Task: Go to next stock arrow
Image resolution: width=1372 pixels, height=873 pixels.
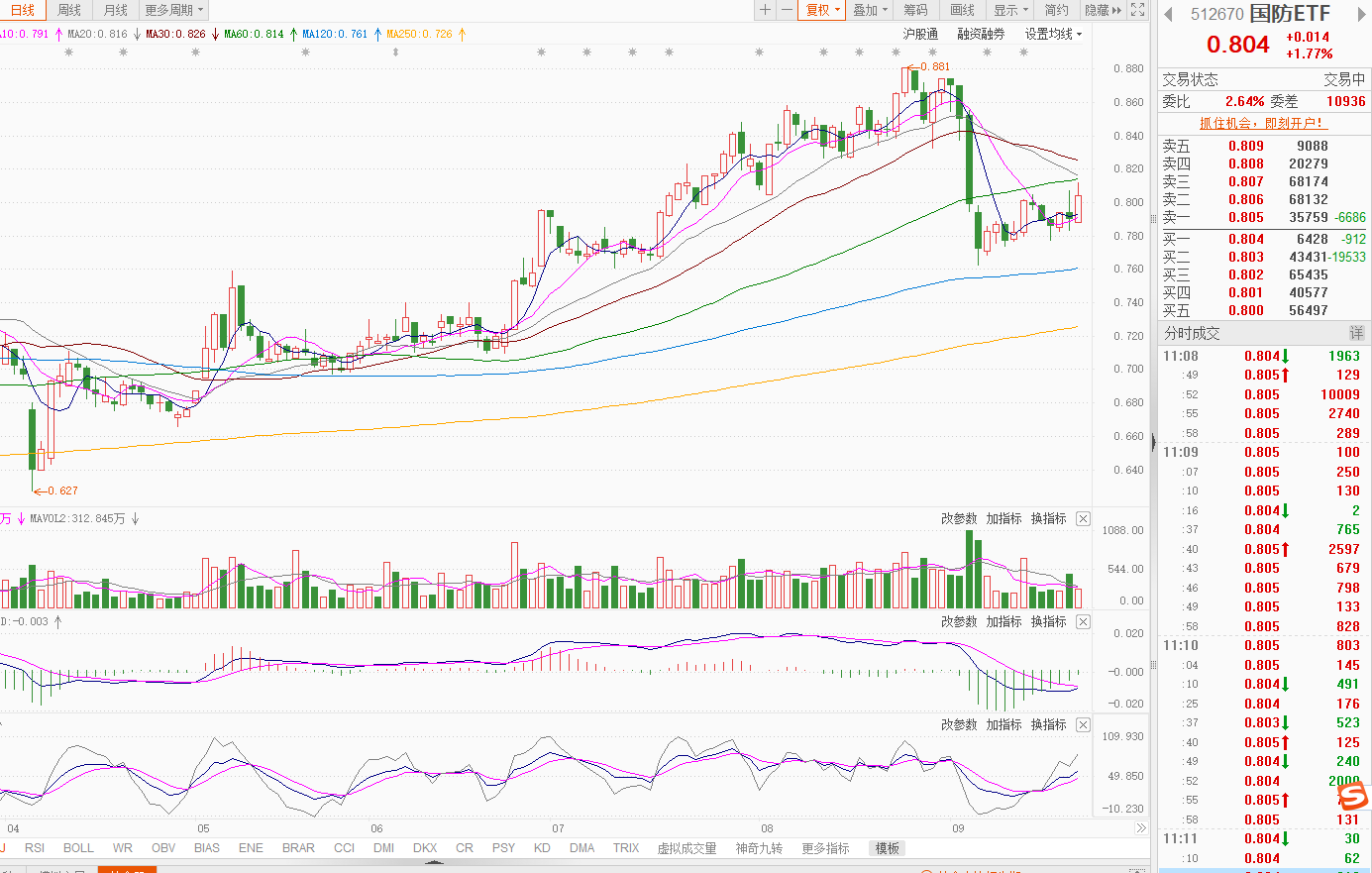Action: [1353, 14]
